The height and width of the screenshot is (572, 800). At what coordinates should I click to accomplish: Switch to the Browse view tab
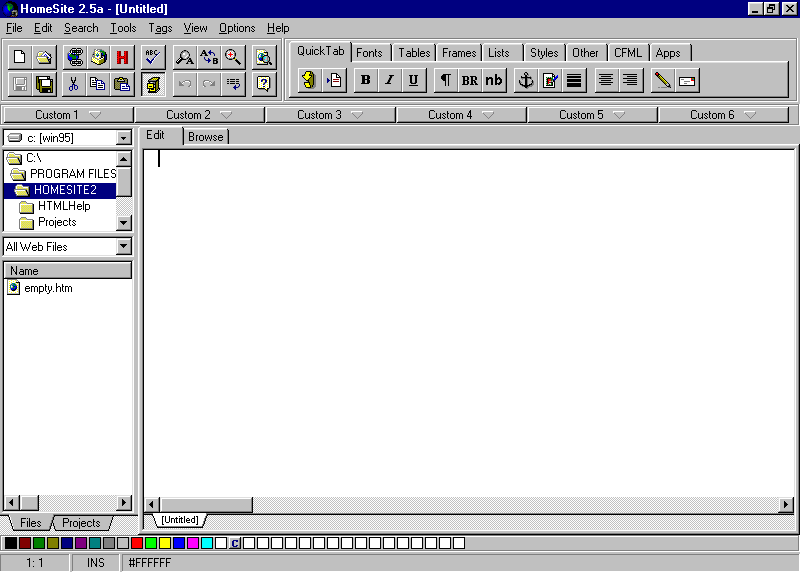pyautogui.click(x=205, y=137)
